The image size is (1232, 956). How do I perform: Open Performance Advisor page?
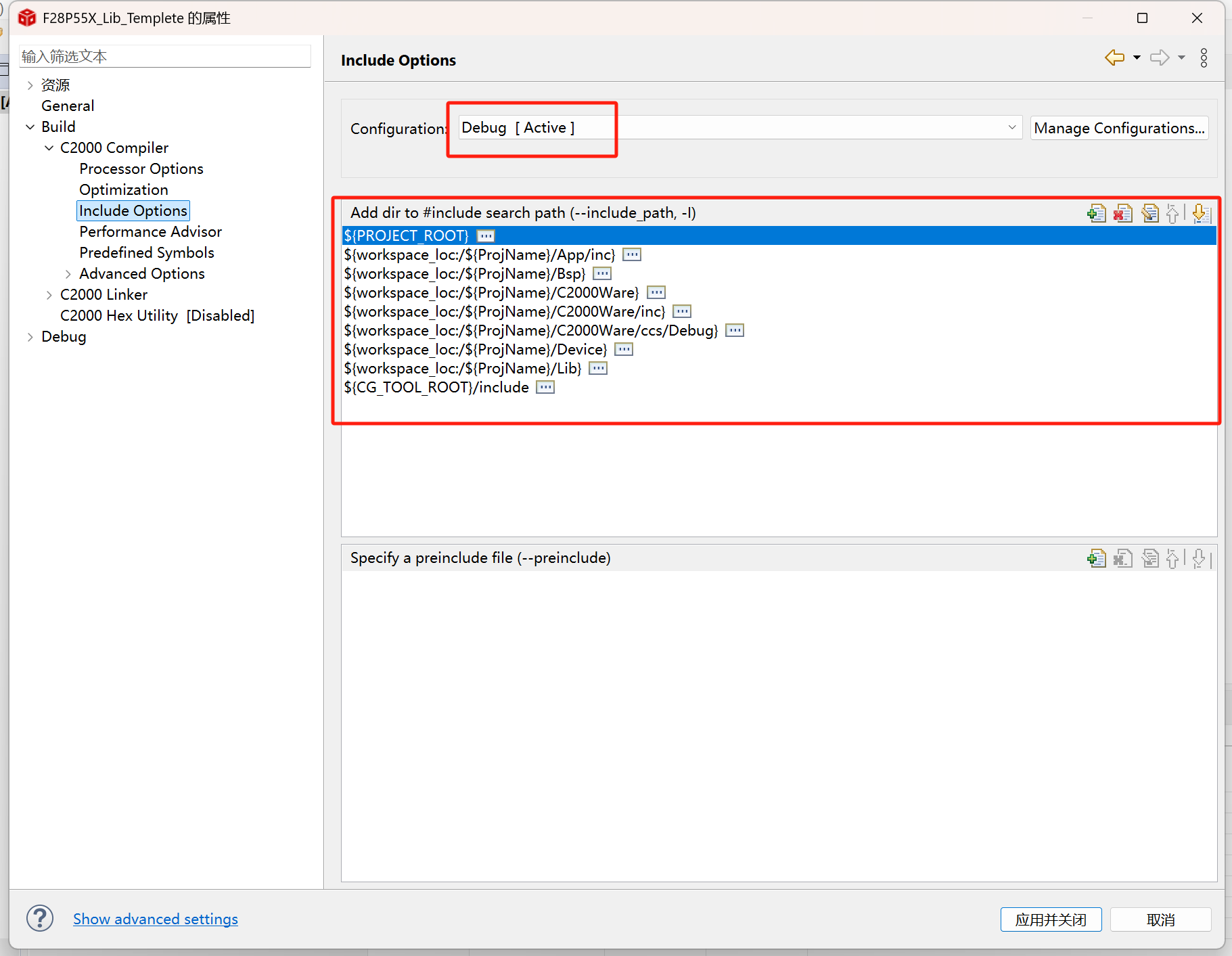(150, 232)
